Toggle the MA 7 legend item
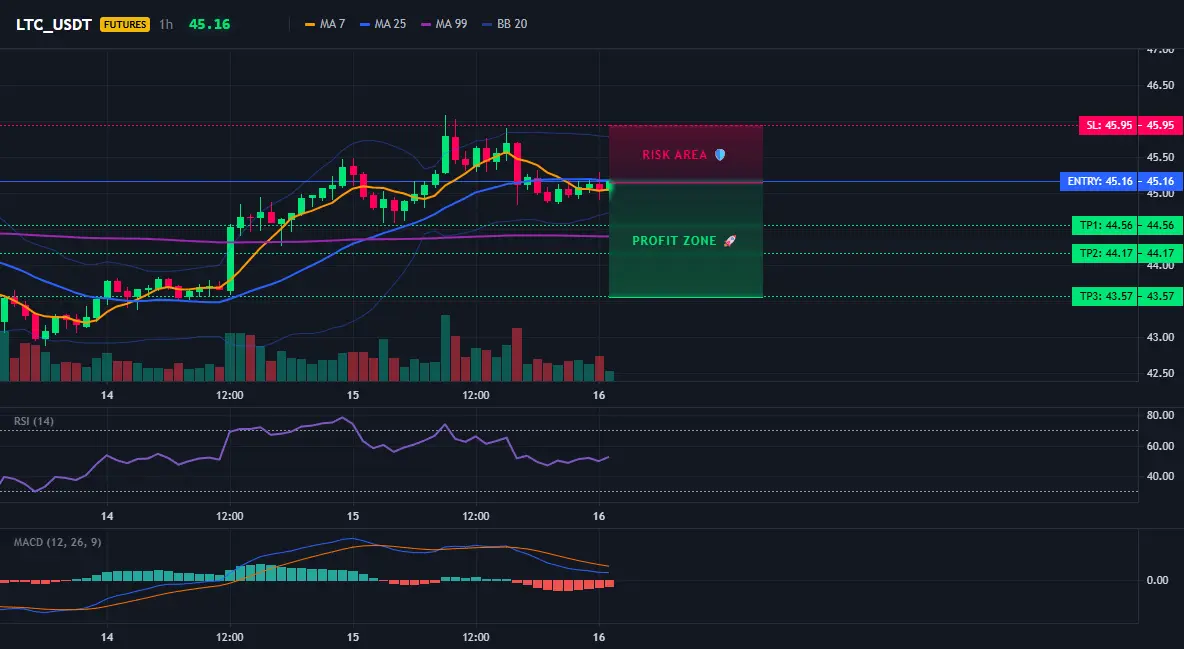Image resolution: width=1184 pixels, height=649 pixels. [325, 24]
